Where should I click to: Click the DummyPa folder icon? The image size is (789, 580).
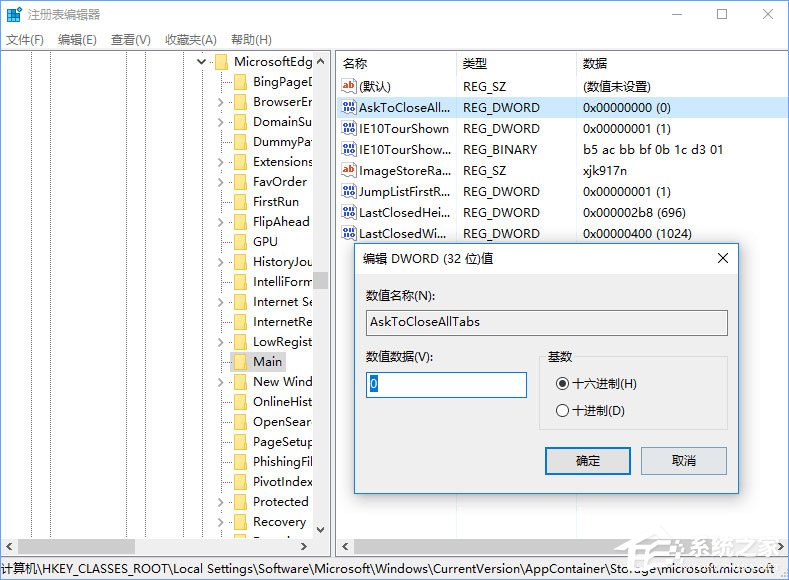tap(241, 142)
